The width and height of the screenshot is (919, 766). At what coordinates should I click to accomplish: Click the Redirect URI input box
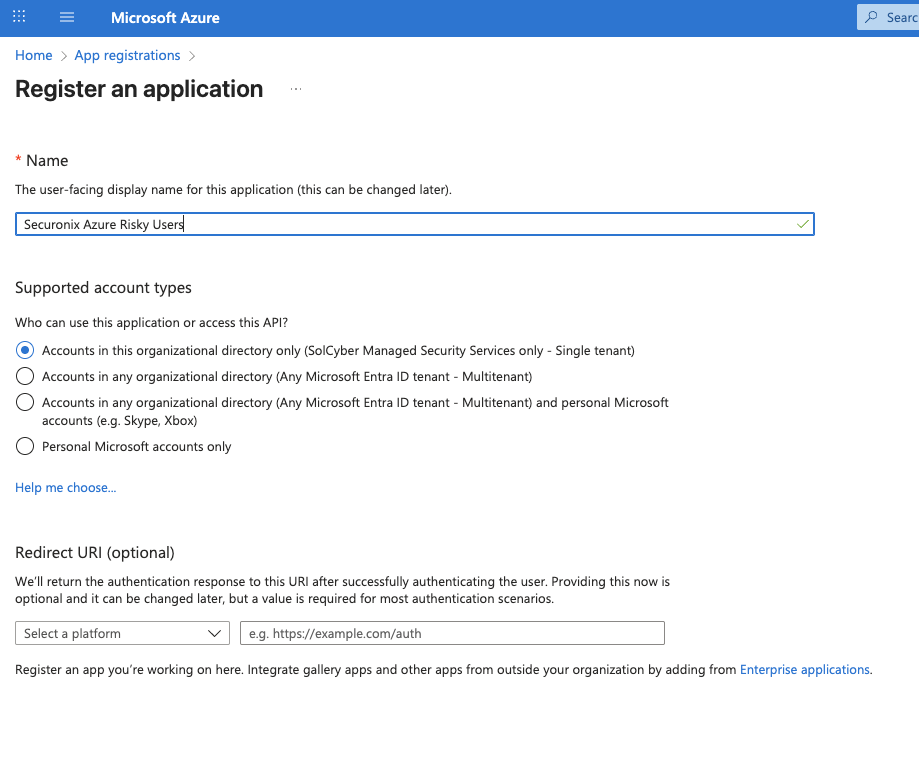452,633
